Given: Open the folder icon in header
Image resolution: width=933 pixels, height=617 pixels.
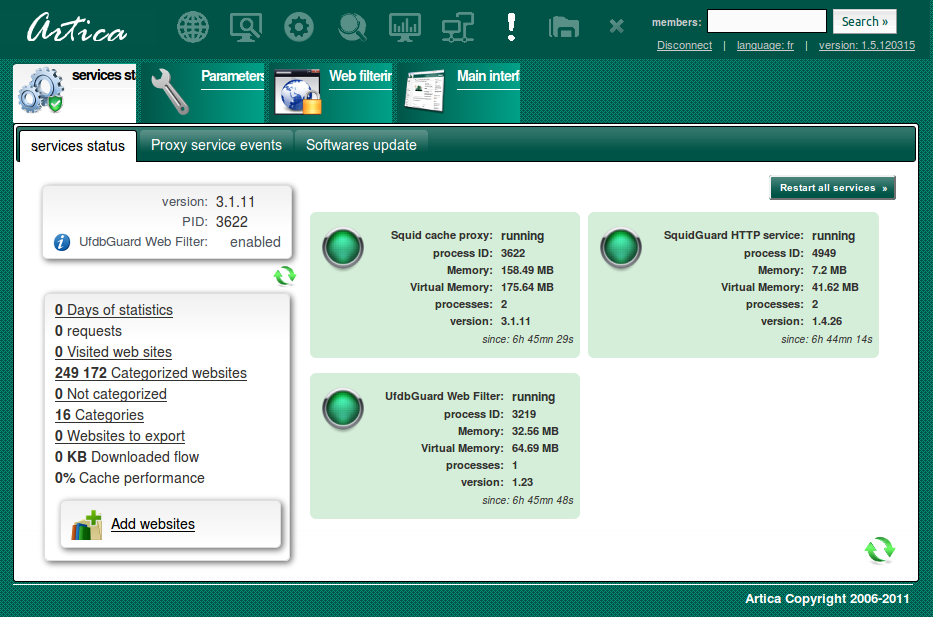Looking at the screenshot, I should click(x=563, y=27).
